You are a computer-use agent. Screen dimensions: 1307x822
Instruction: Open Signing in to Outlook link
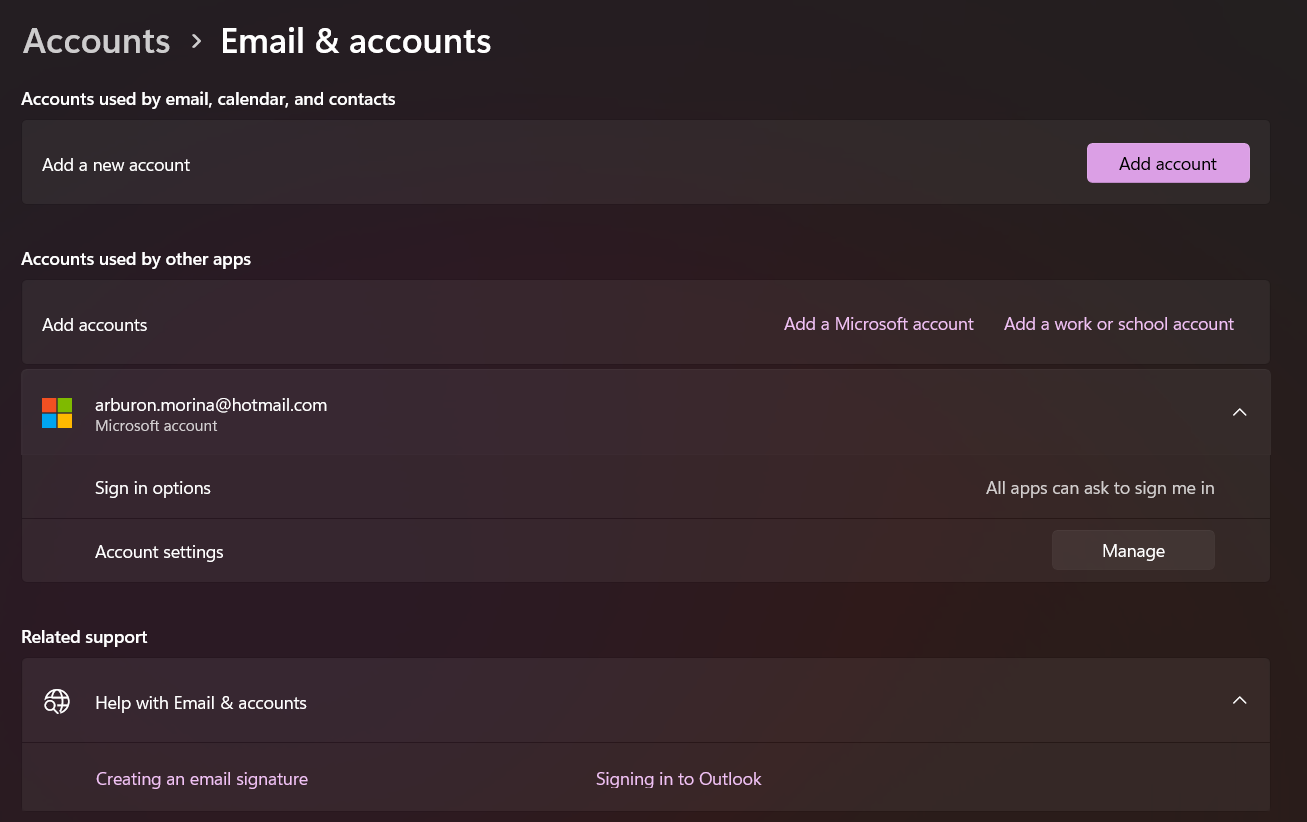(678, 778)
